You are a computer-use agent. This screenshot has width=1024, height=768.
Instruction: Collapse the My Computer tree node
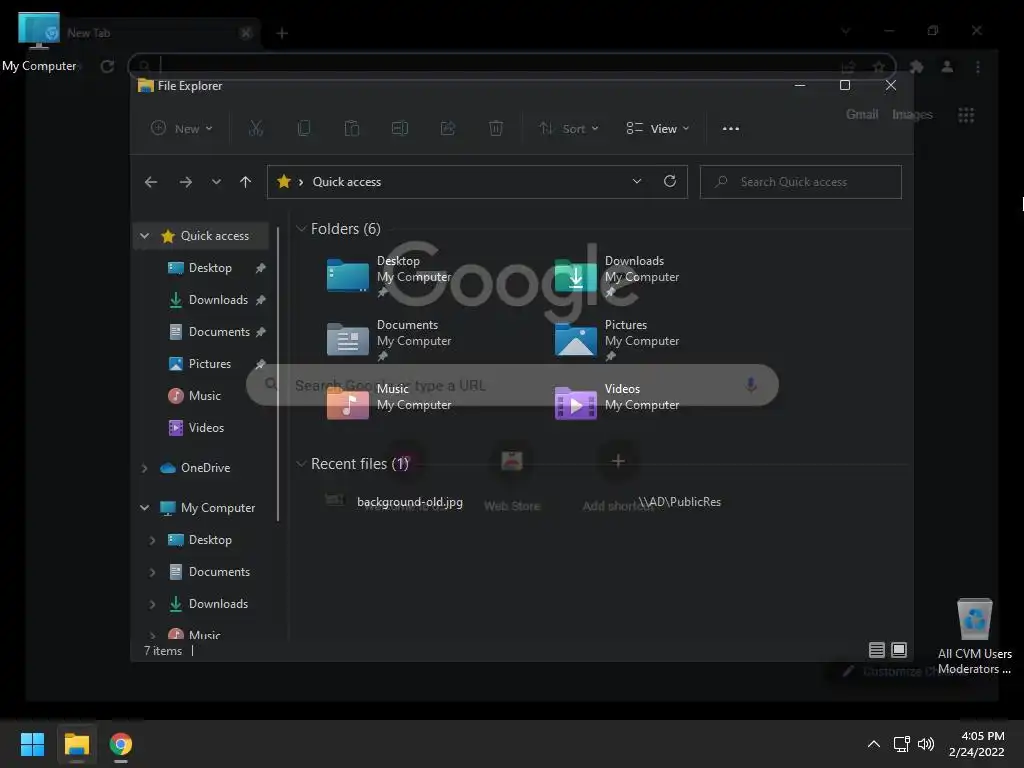tap(144, 507)
